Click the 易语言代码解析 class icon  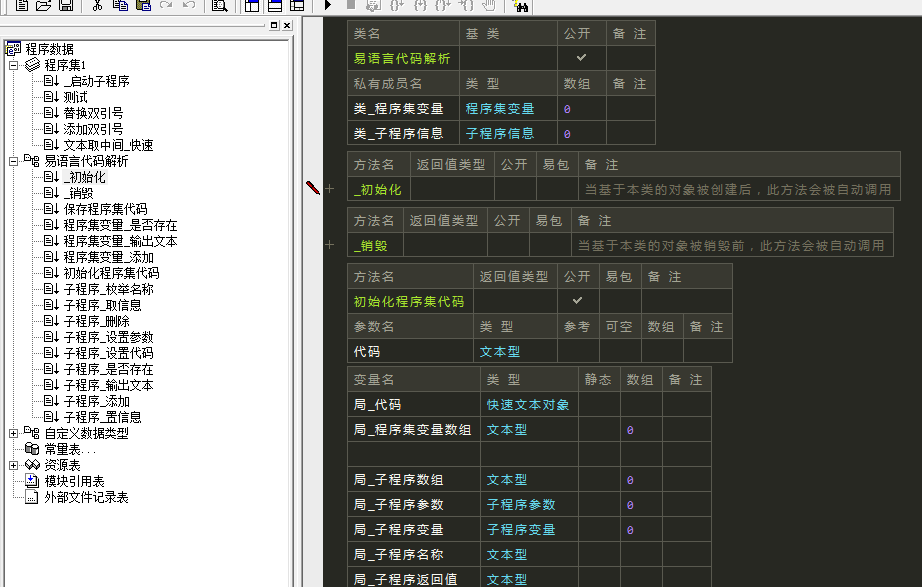pyautogui.click(x=32, y=161)
